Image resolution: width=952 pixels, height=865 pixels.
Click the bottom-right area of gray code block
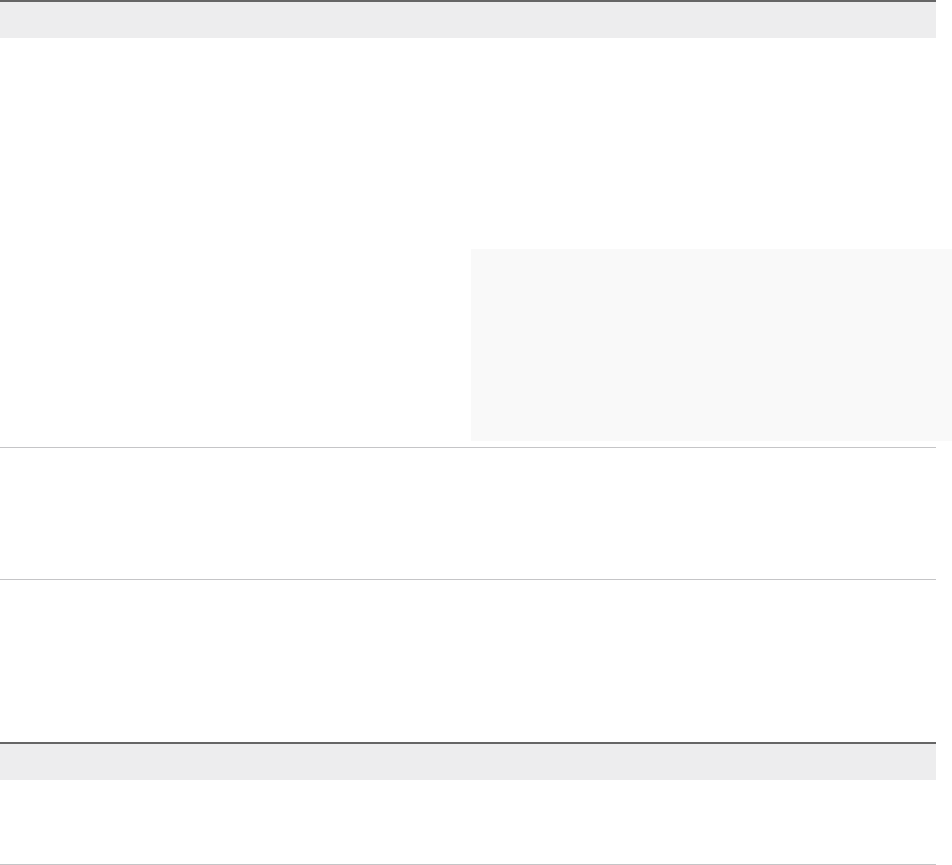click(920, 425)
